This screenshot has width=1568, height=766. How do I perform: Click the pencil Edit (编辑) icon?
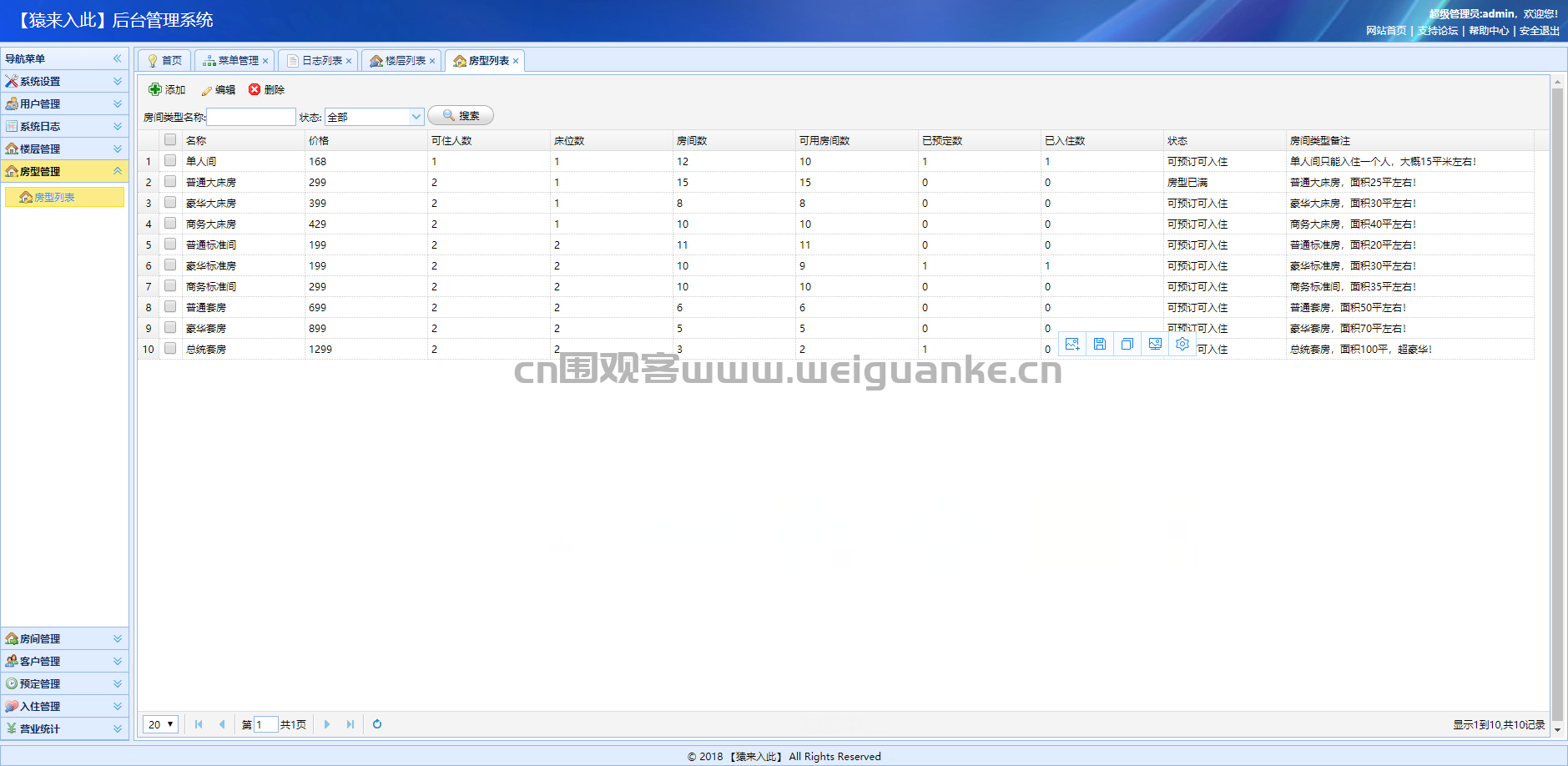pyautogui.click(x=207, y=90)
